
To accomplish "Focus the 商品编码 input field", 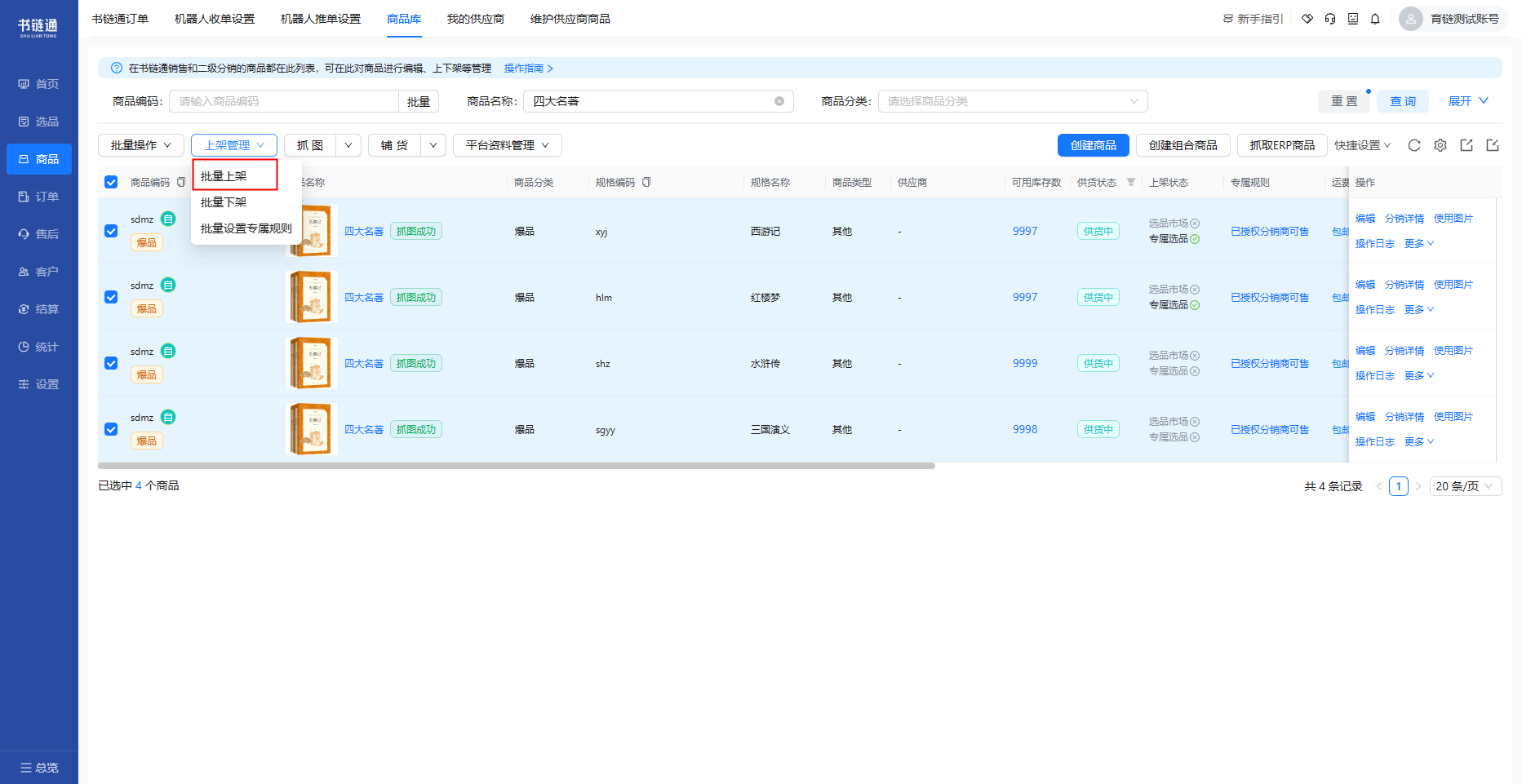I will (284, 101).
